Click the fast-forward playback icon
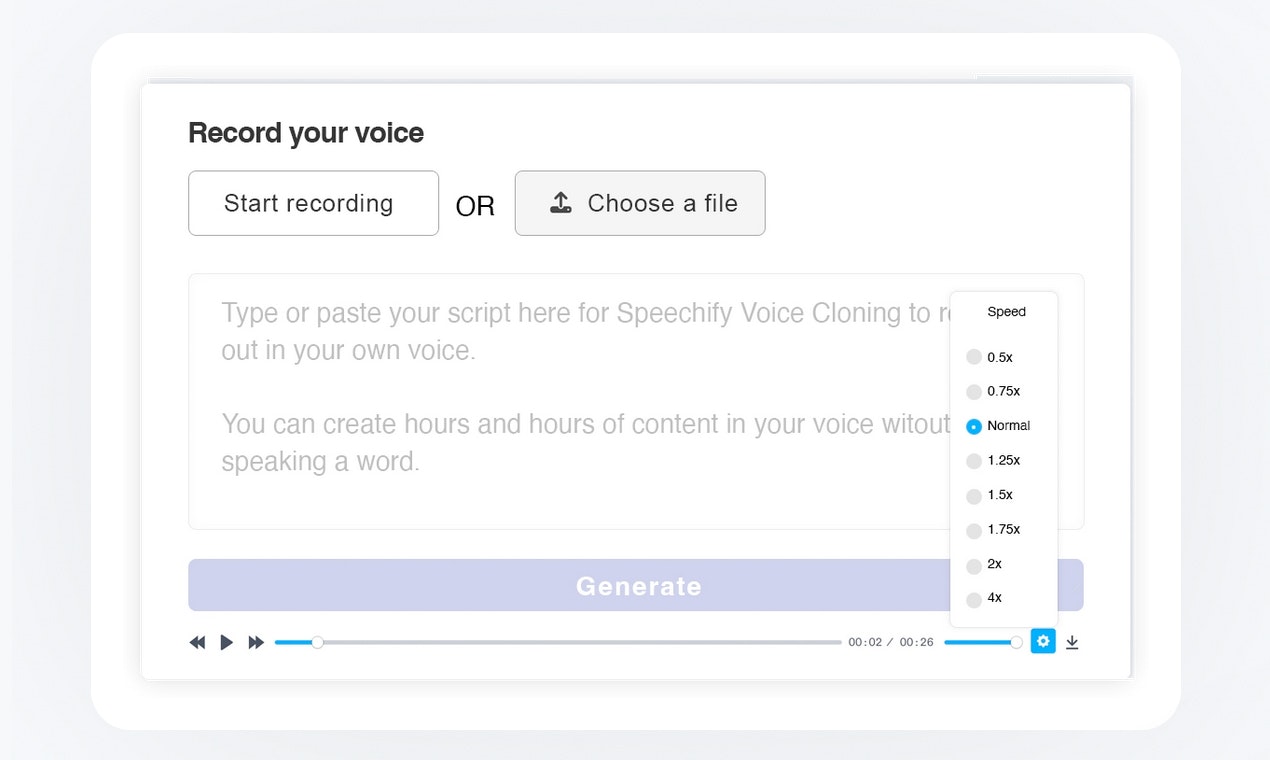The height and width of the screenshot is (760, 1270). (x=256, y=642)
